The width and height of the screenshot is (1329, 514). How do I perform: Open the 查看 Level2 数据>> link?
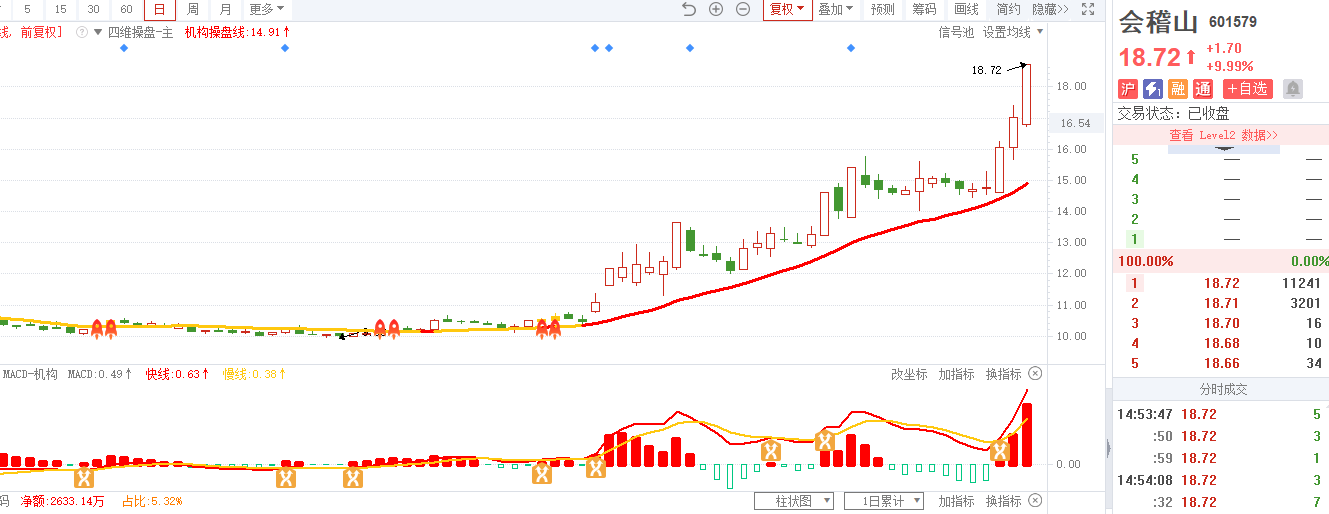[x=1224, y=135]
